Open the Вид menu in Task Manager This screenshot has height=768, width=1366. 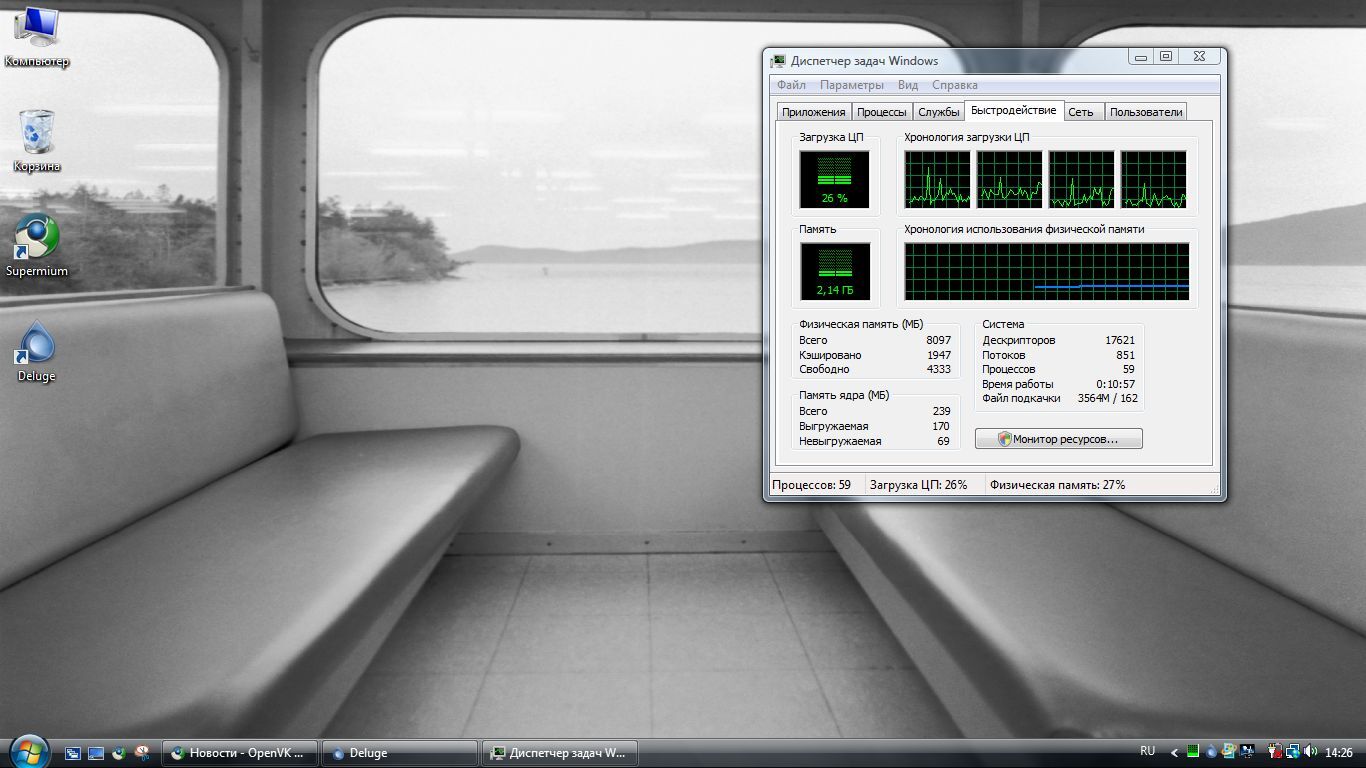[907, 85]
